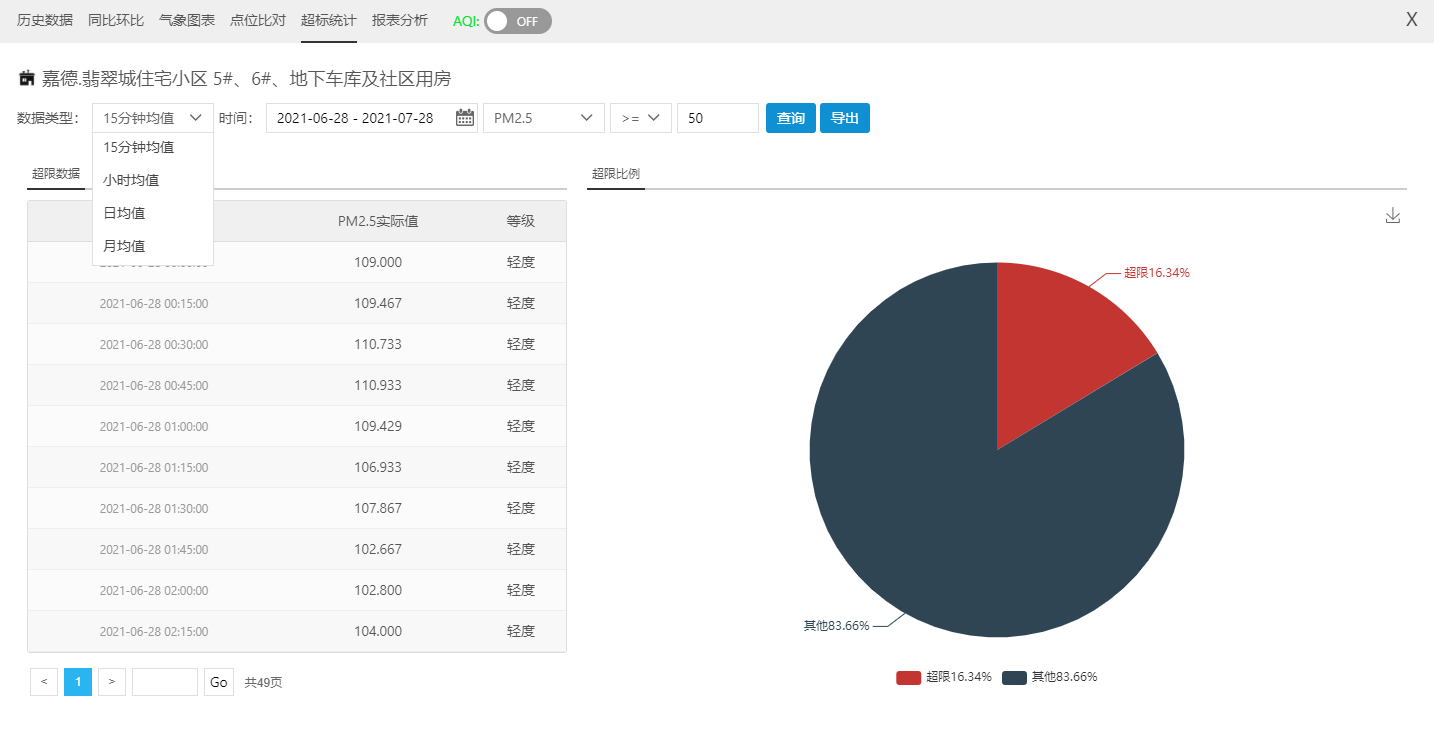1434x738 pixels.
Task: Expand the >= comparison operator dropdown
Action: tap(640, 118)
